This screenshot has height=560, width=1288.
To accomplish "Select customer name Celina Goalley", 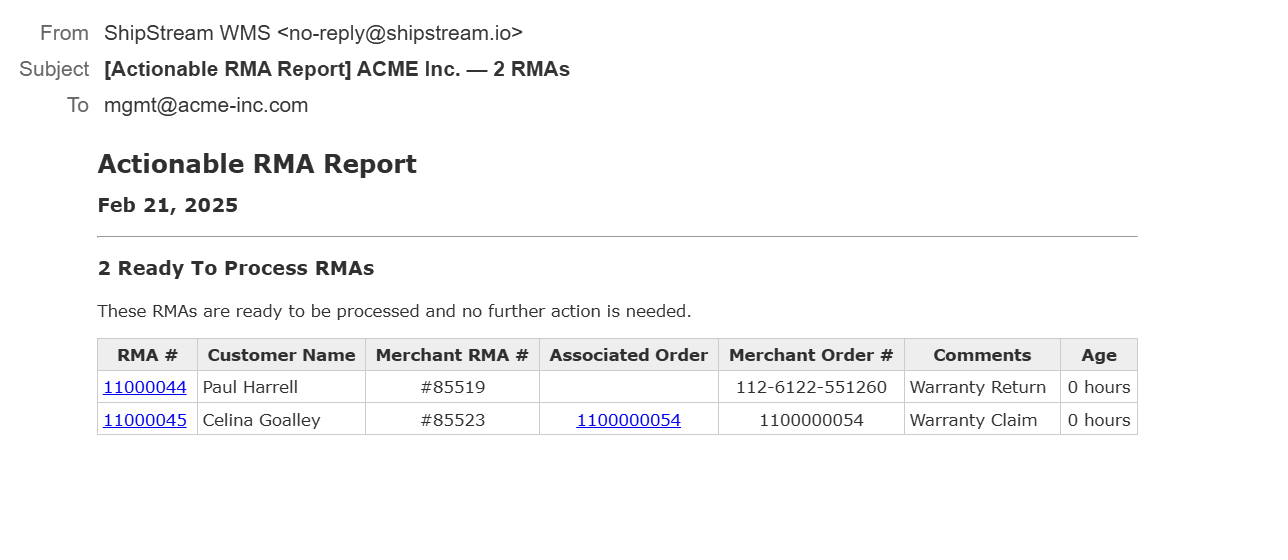I will (x=261, y=420).
